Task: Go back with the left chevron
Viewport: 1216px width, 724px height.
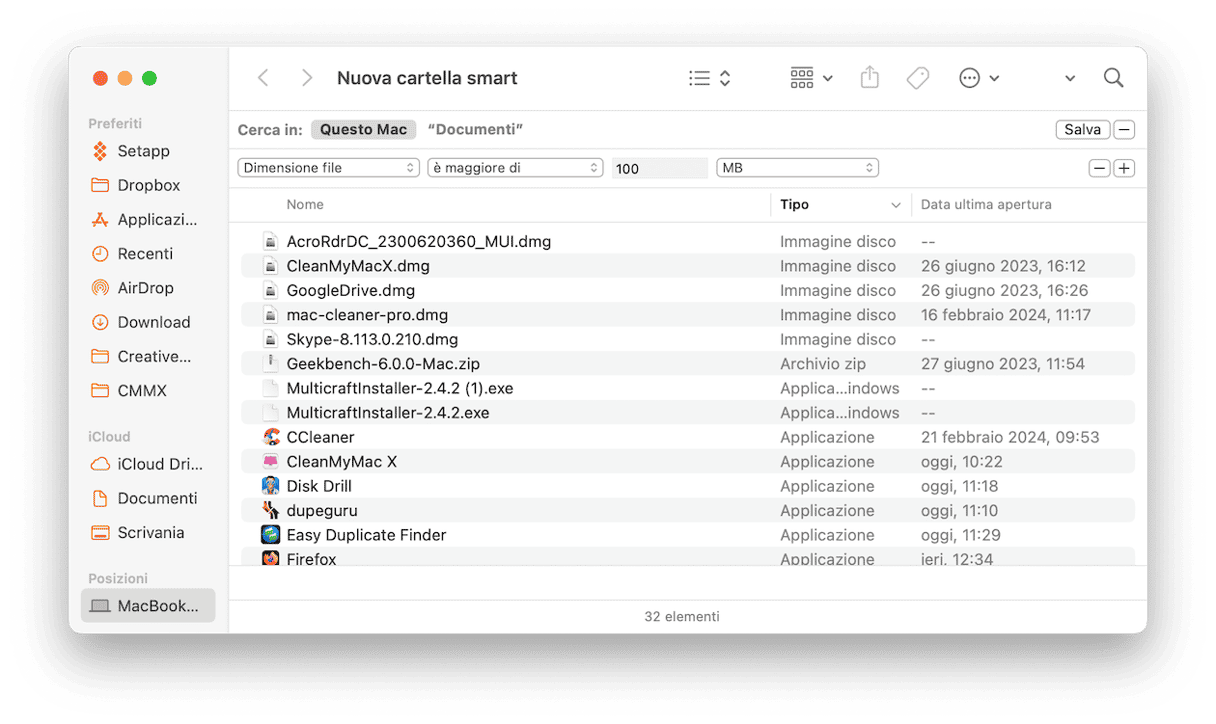Action: 263,78
